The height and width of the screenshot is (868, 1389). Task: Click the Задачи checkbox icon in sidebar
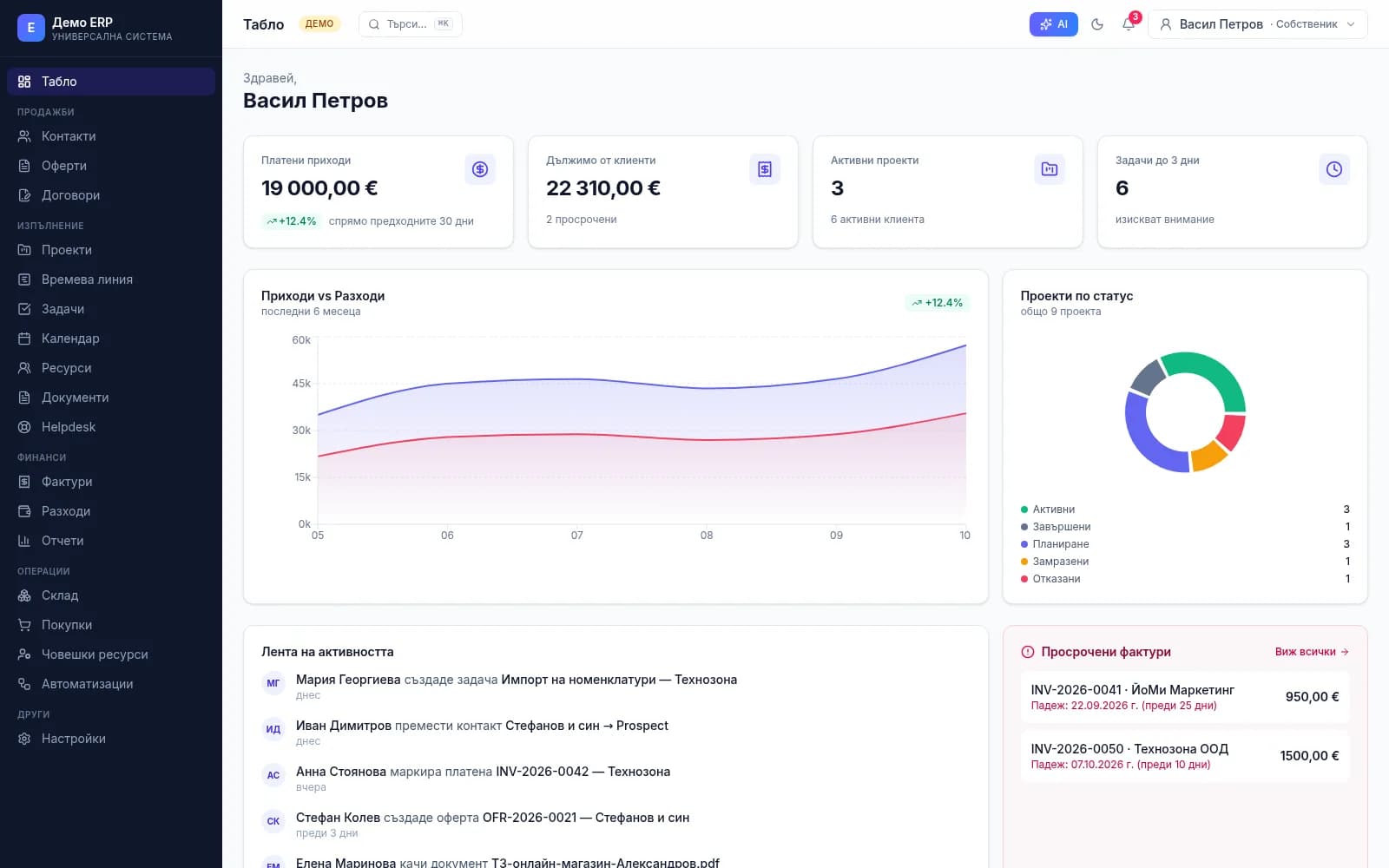[24, 309]
